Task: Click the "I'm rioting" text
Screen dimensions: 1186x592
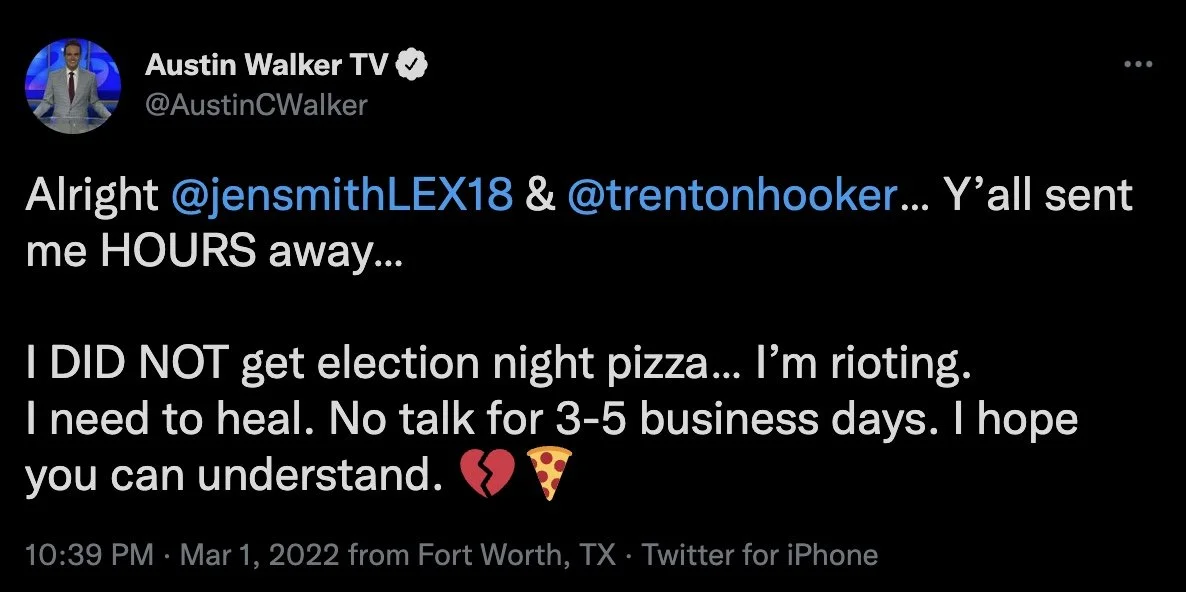Action: click(860, 366)
